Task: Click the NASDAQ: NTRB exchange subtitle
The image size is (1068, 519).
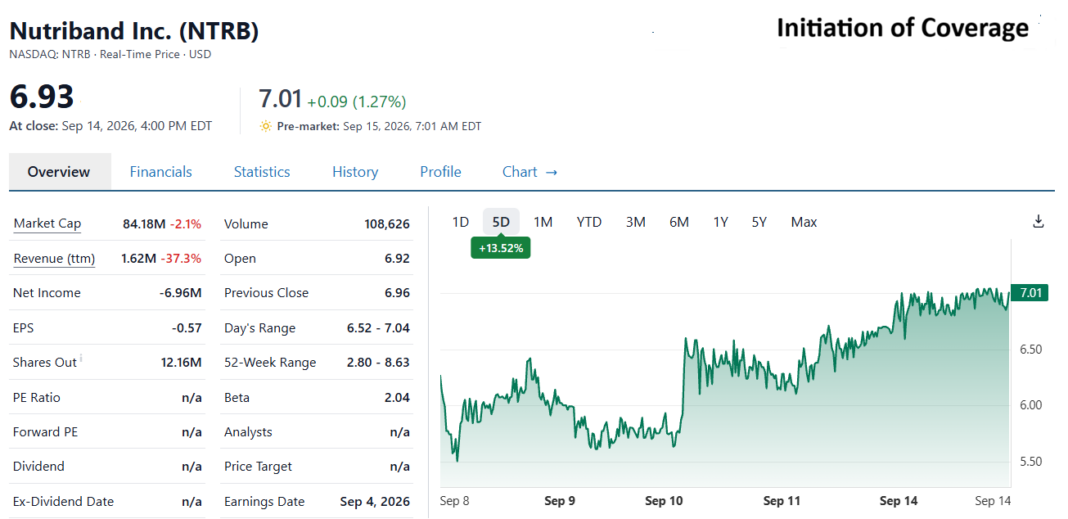Action: 110,54
